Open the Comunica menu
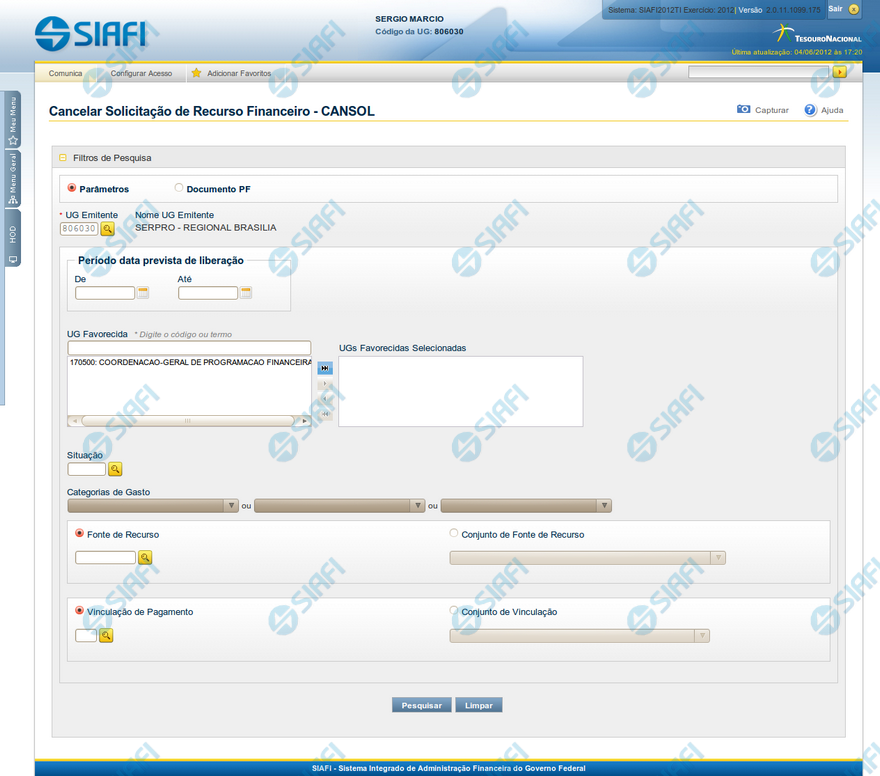This screenshot has width=880, height=776. point(66,73)
